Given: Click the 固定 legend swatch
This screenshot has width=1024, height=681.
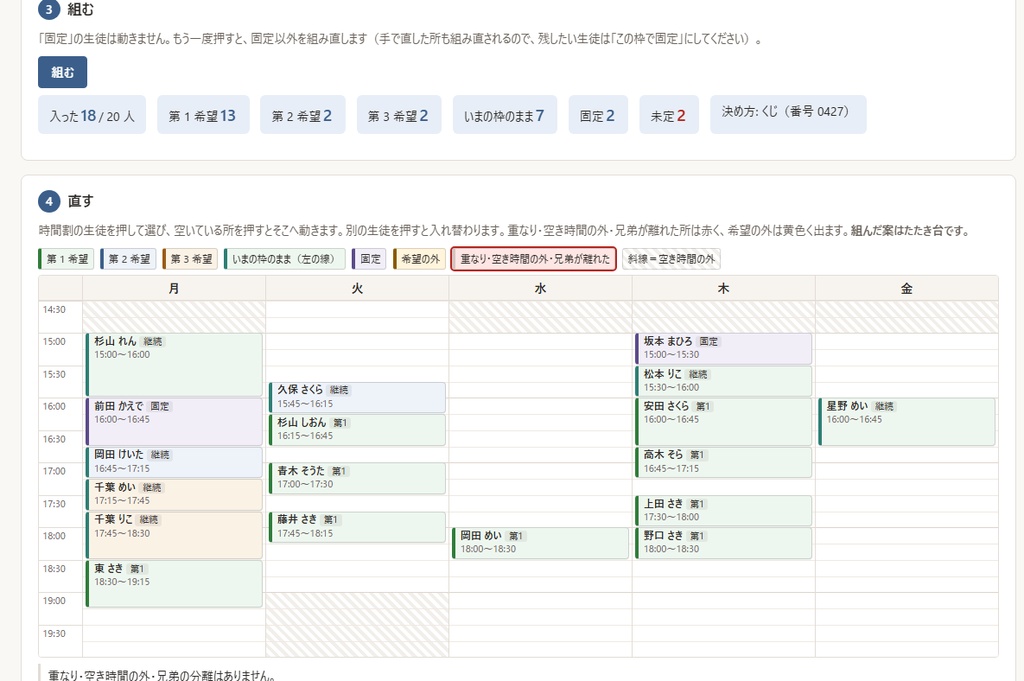Looking at the screenshot, I should [x=369, y=259].
